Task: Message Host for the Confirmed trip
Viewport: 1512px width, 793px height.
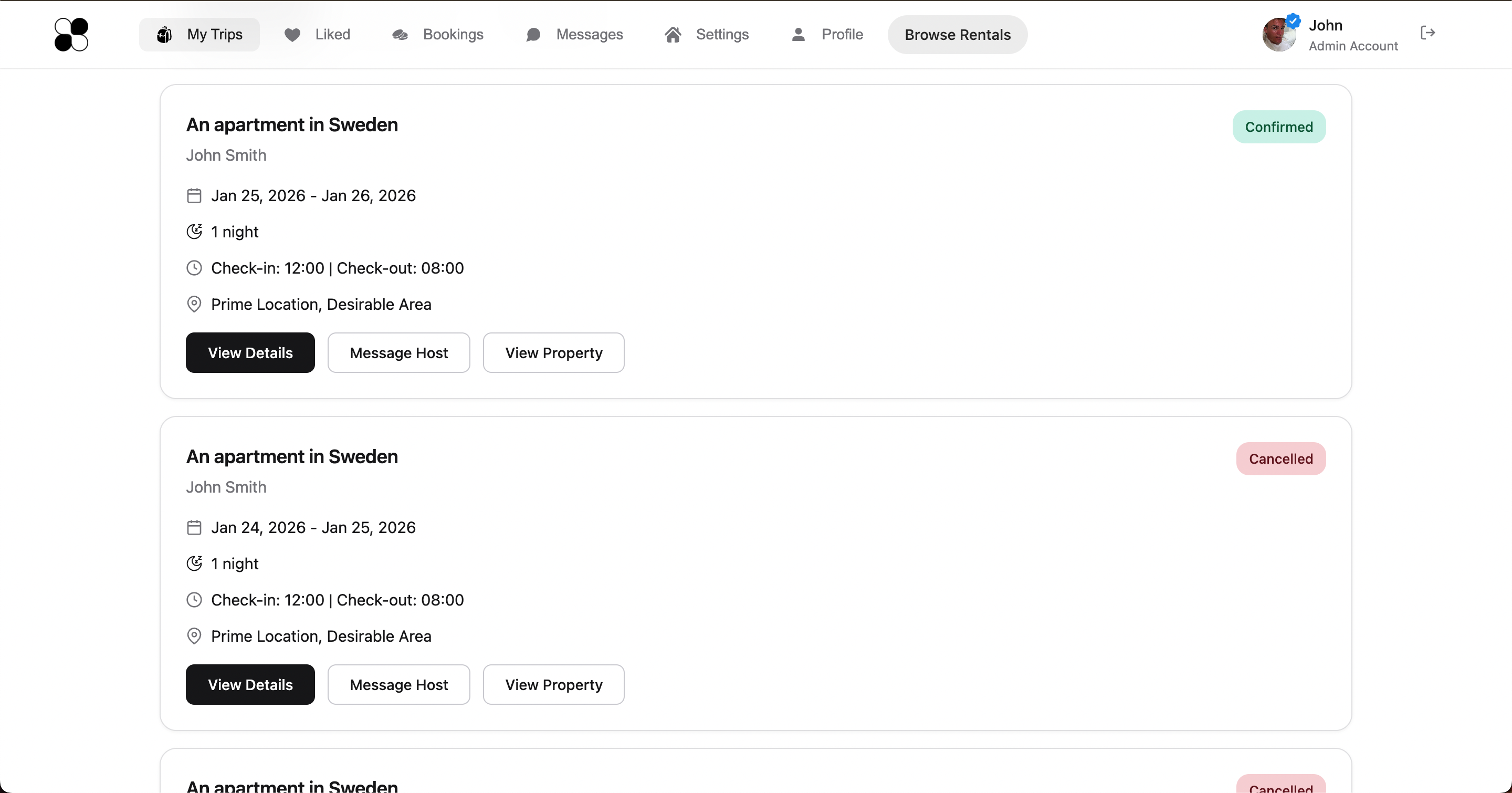Action: (398, 353)
